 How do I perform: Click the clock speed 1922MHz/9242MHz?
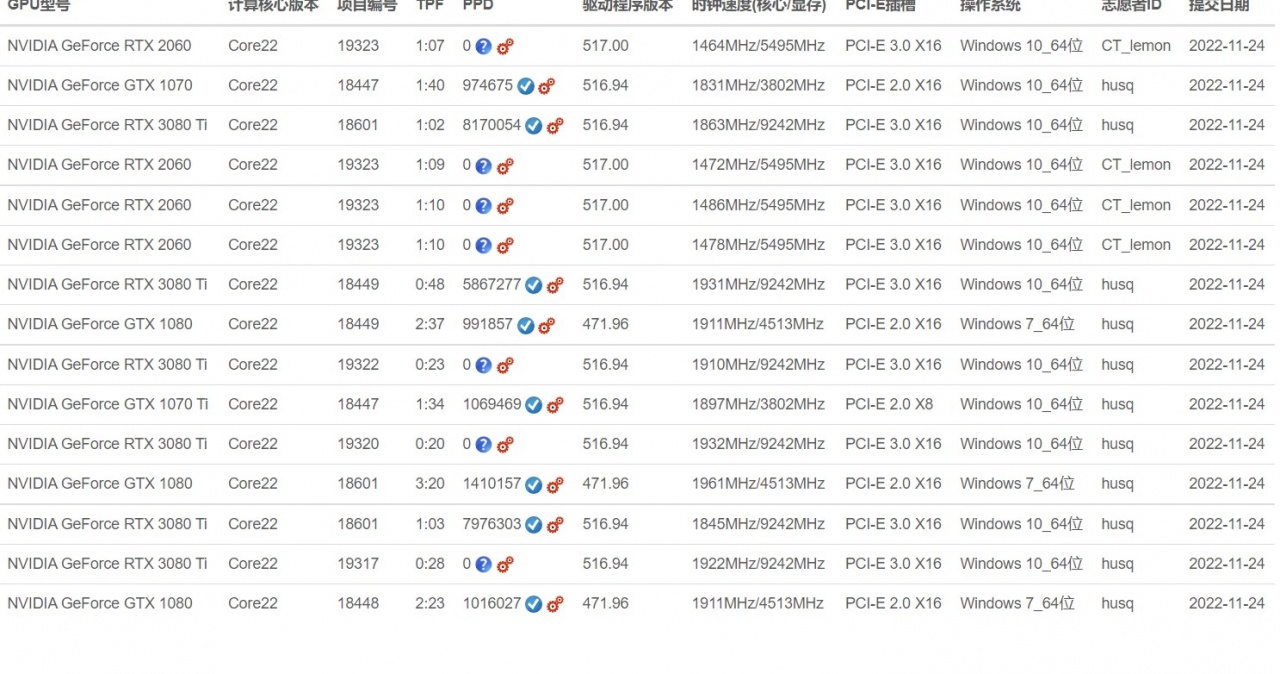758,563
